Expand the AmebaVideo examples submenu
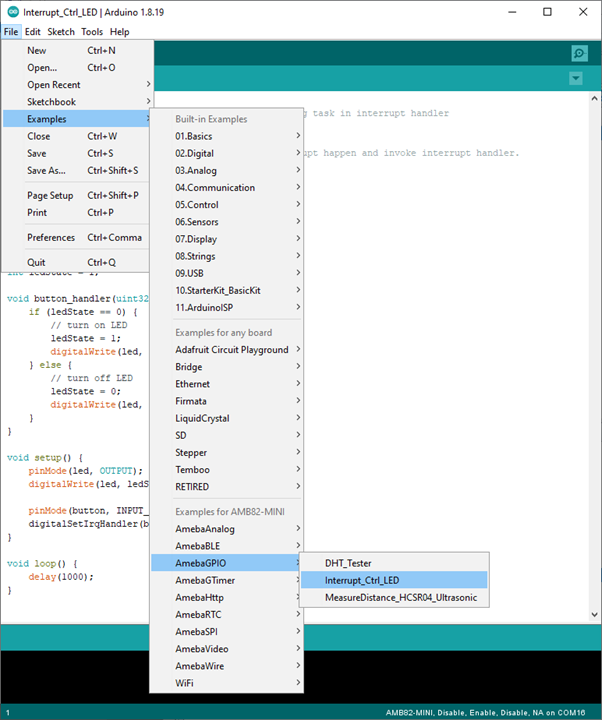 pyautogui.click(x=204, y=648)
